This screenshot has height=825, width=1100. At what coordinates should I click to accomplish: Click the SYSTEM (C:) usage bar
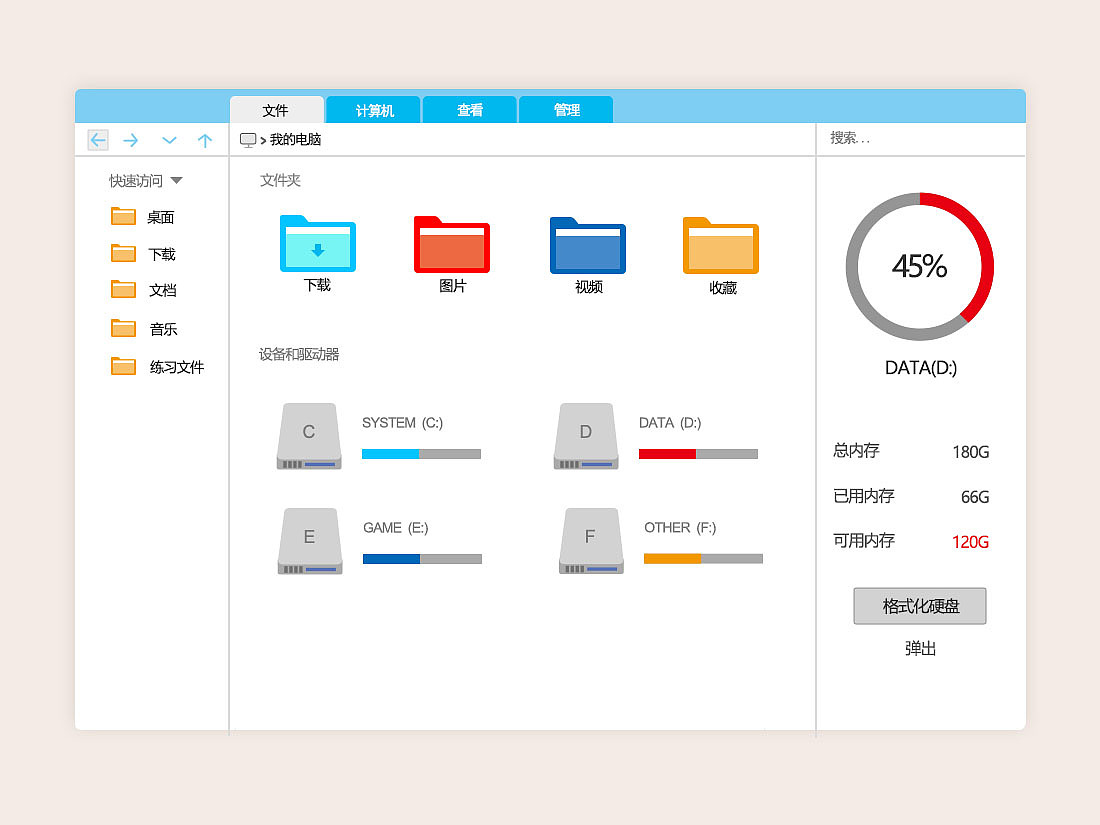(422, 454)
